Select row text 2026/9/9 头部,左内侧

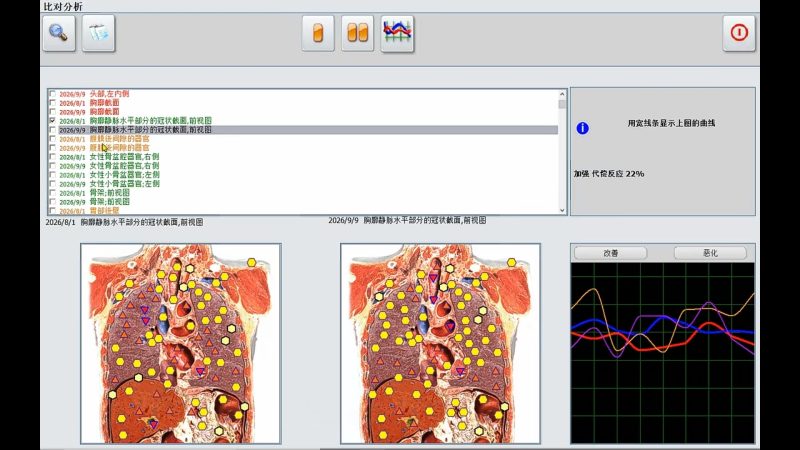click(94, 94)
